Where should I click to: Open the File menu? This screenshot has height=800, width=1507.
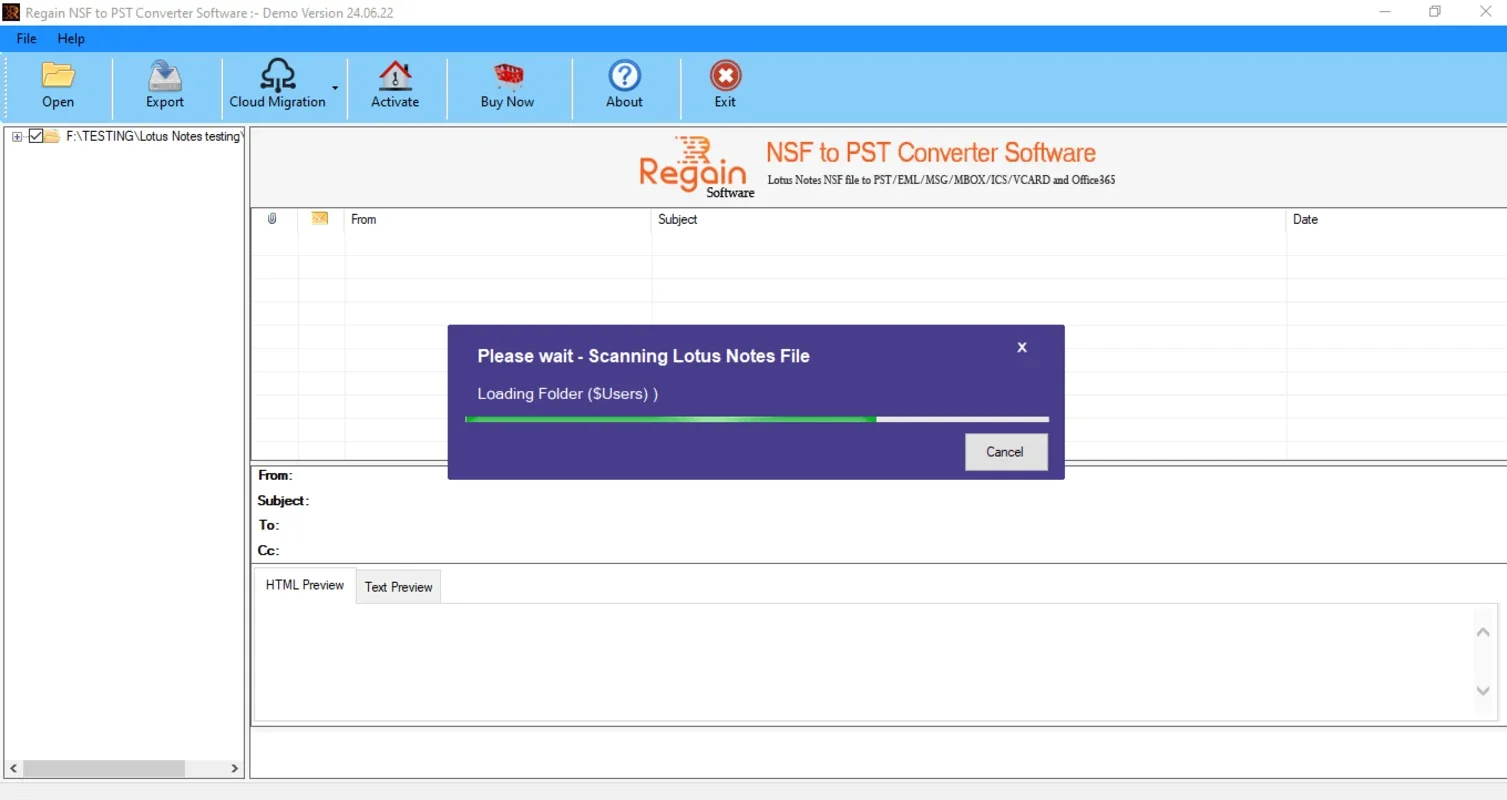pyautogui.click(x=26, y=39)
